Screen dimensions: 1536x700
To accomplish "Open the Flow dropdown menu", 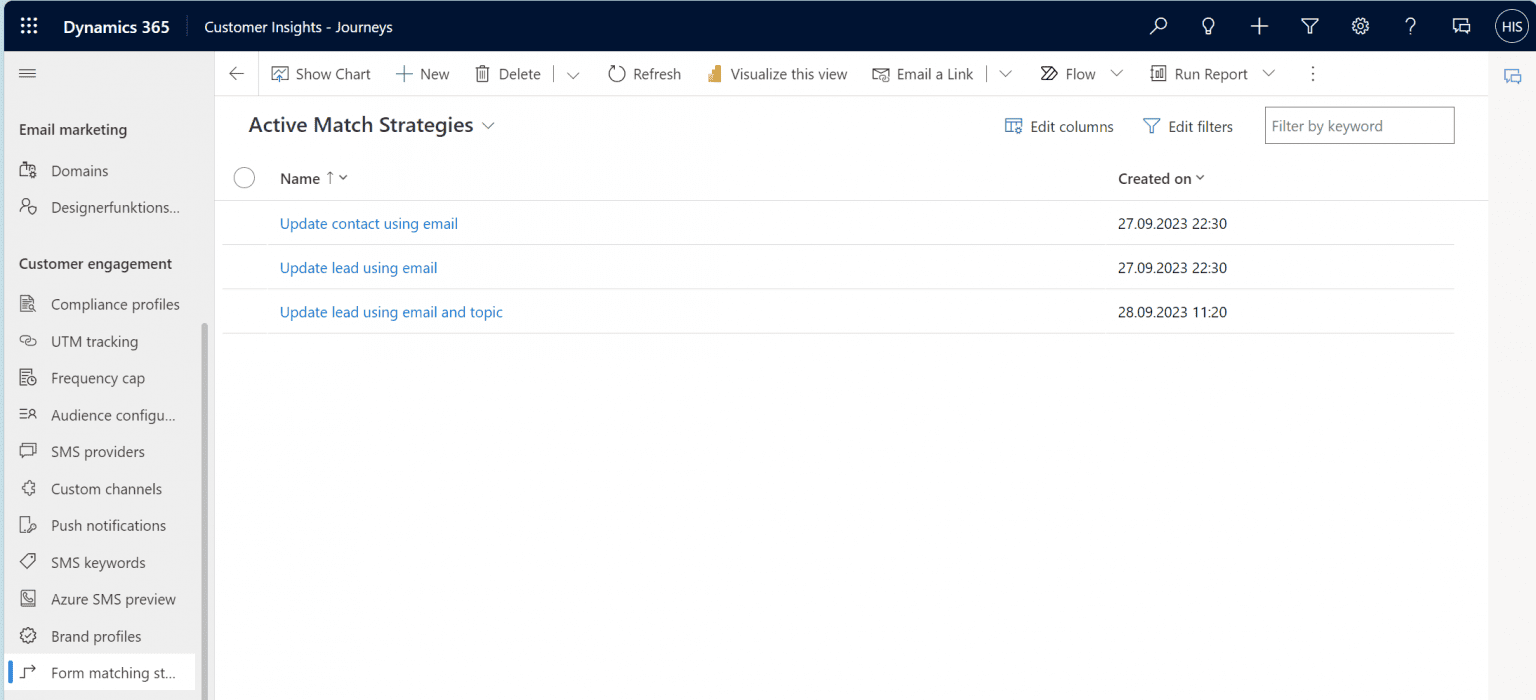I will click(x=1117, y=73).
